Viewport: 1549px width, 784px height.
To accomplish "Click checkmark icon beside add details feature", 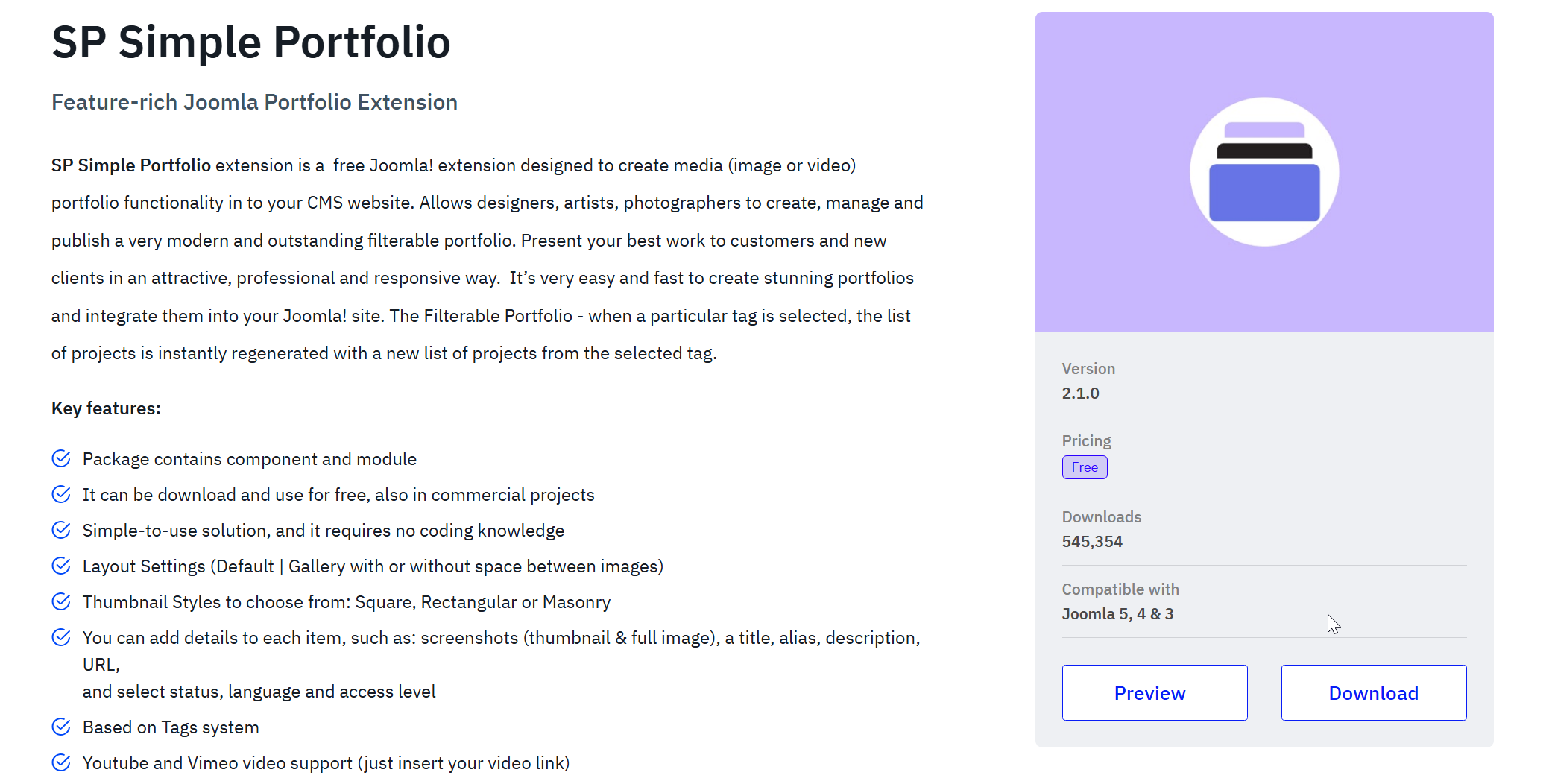I will pyautogui.click(x=61, y=637).
